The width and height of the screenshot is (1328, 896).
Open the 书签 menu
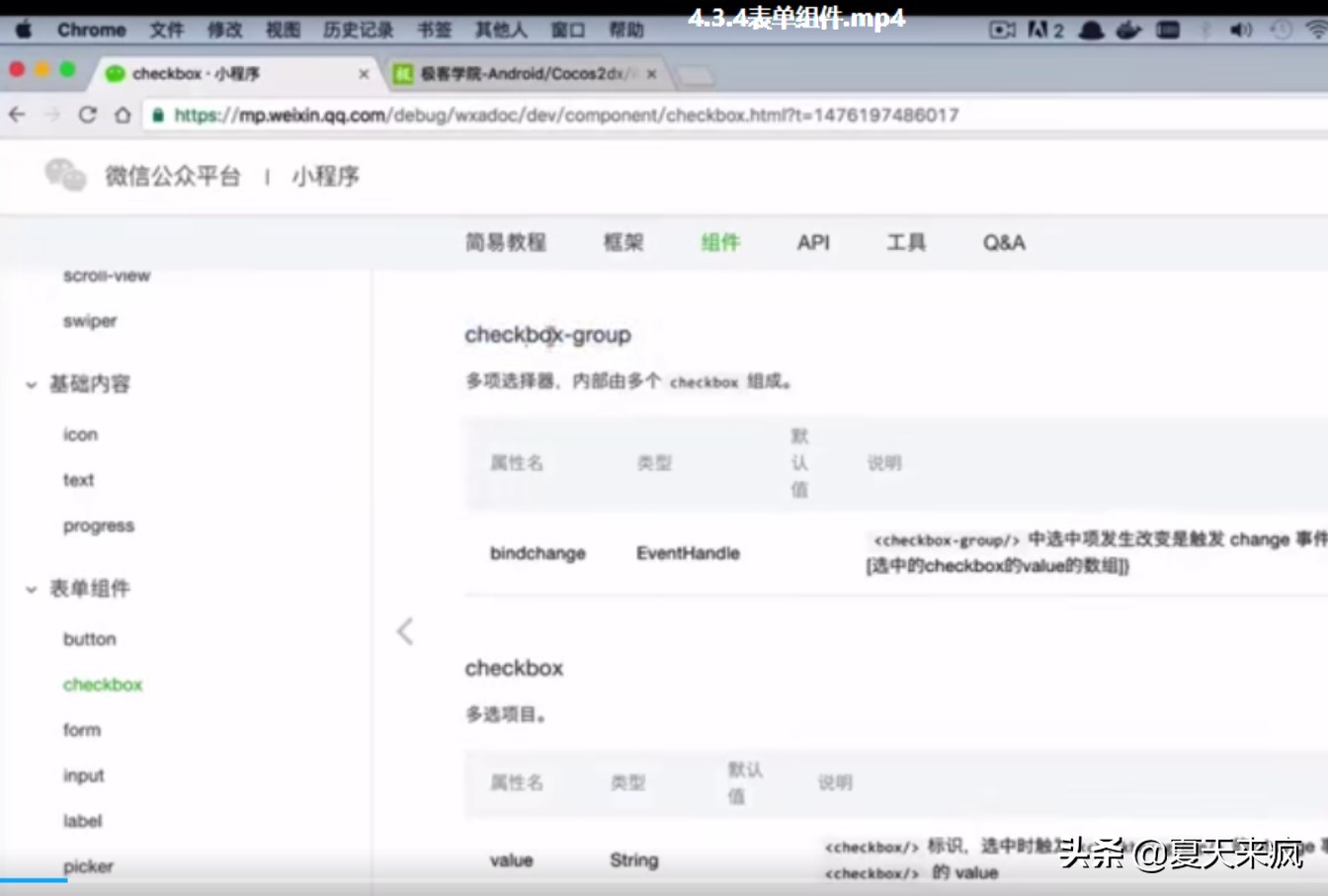(x=434, y=30)
